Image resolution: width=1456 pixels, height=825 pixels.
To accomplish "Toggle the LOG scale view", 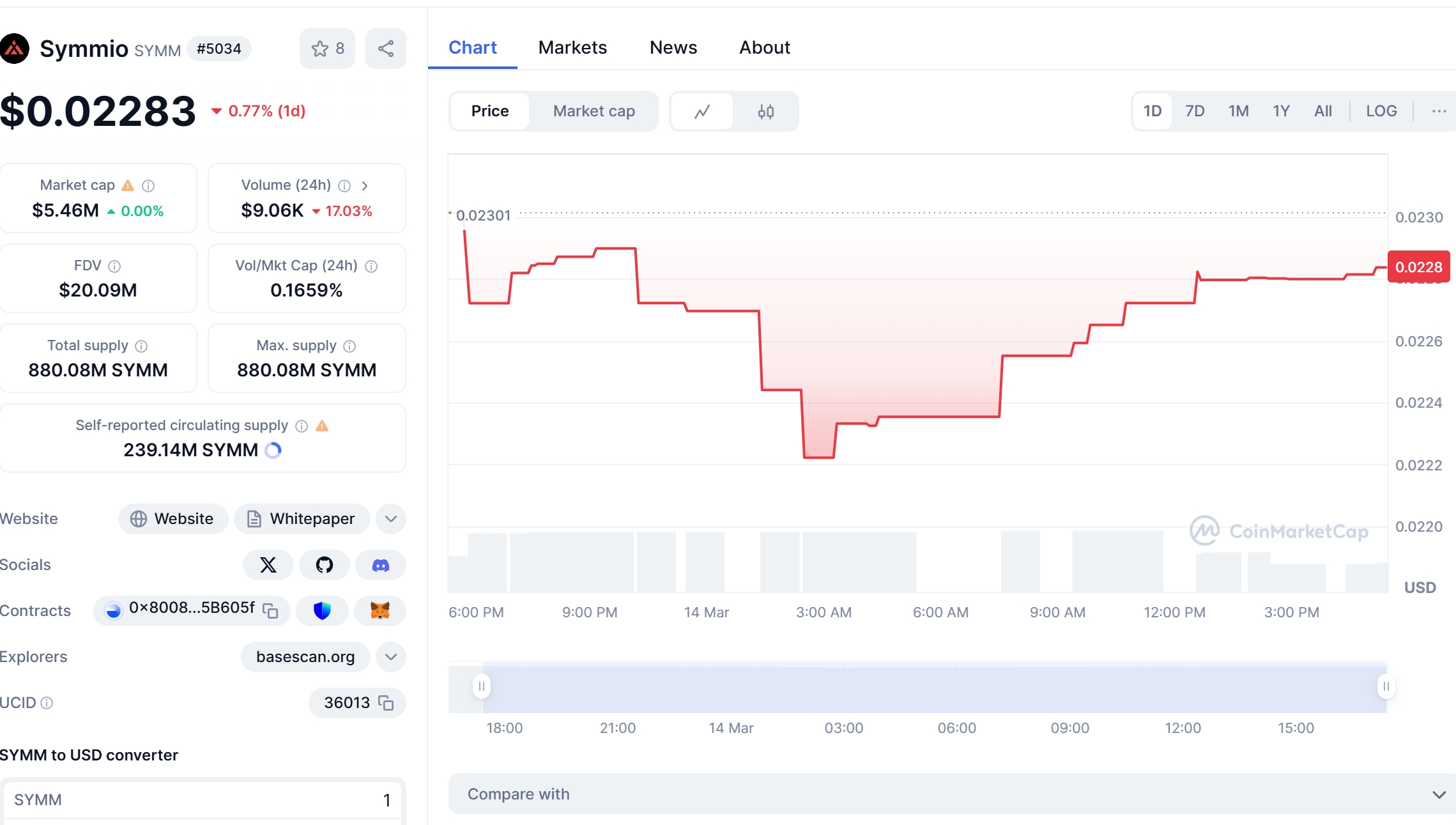I will click(1381, 111).
